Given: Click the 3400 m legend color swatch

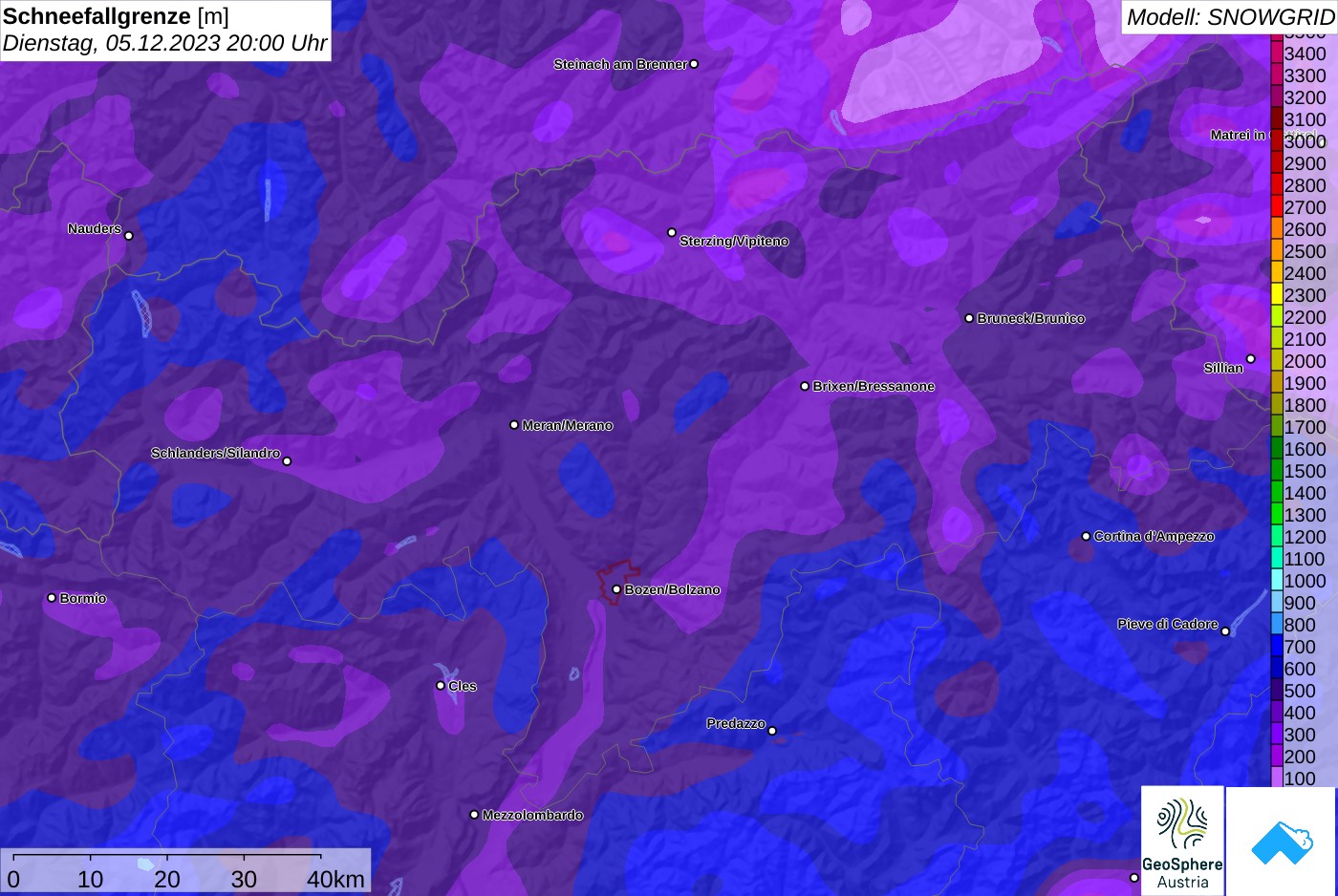Looking at the screenshot, I should [1276, 53].
